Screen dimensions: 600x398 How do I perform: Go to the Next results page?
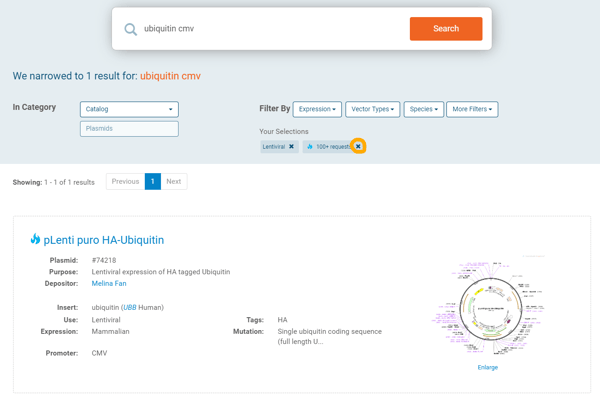(174, 181)
